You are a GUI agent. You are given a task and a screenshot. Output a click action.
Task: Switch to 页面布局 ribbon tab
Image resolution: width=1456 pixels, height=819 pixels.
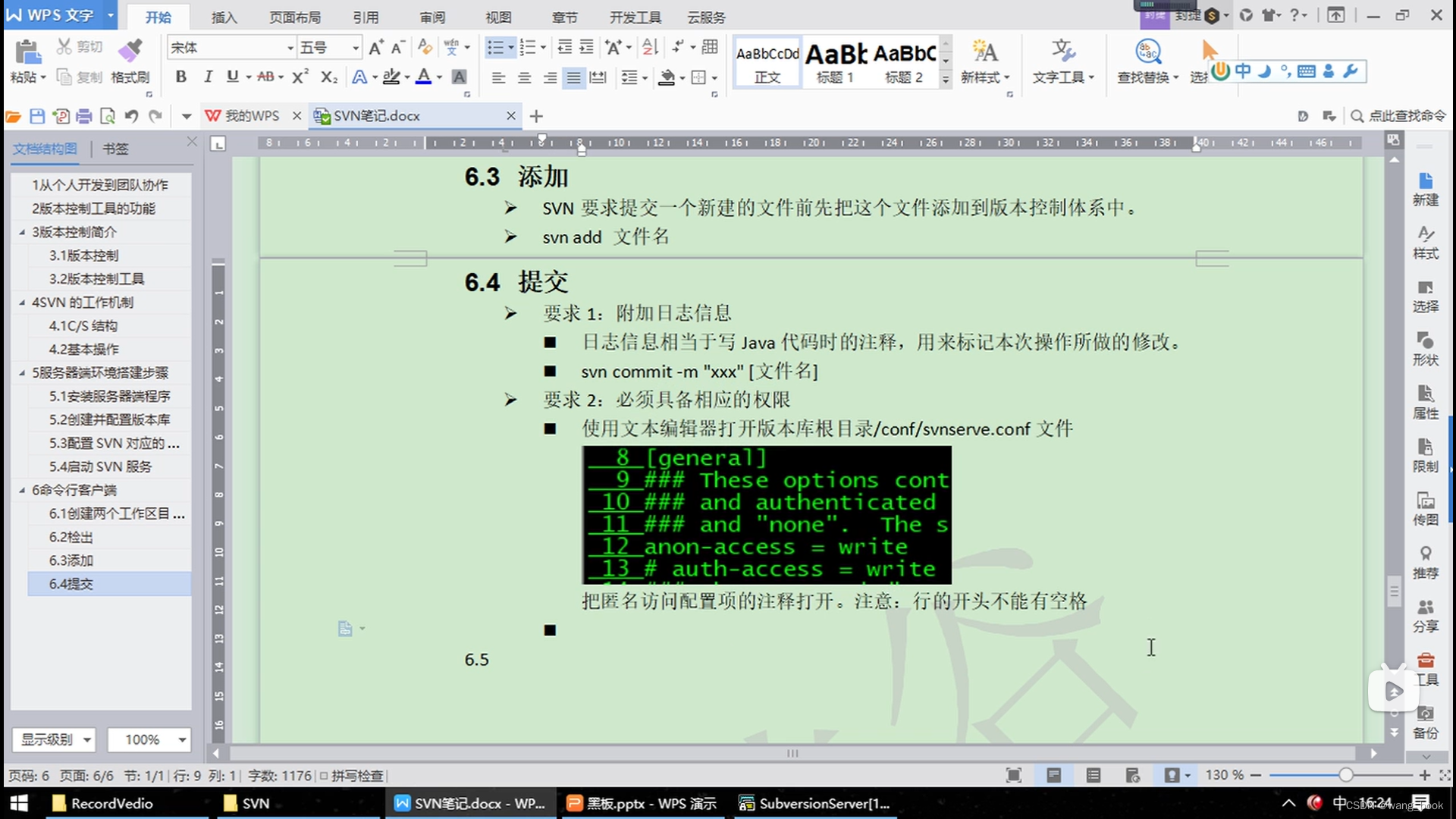(295, 17)
